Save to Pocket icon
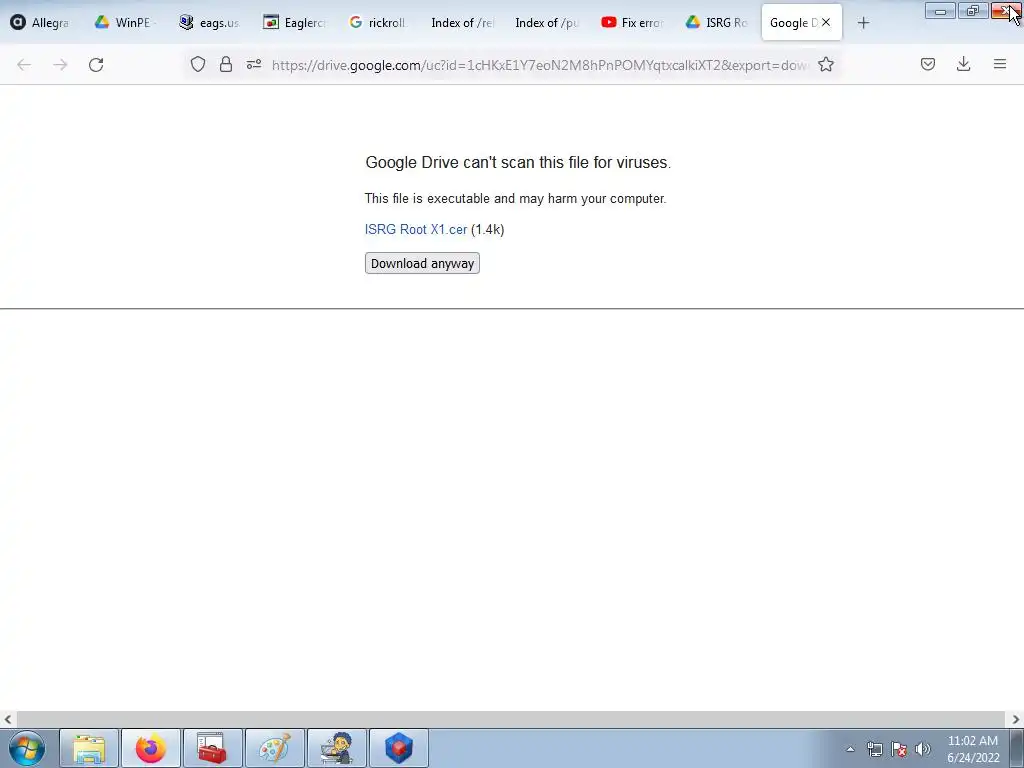 coord(927,64)
